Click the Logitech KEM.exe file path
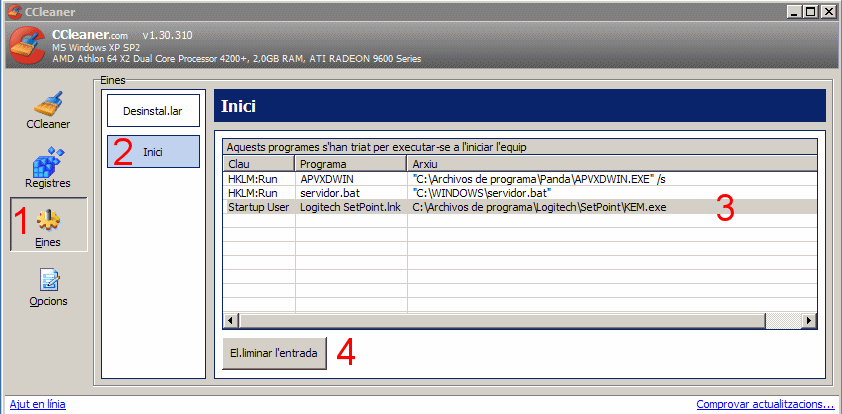The image size is (842, 414). [539, 207]
